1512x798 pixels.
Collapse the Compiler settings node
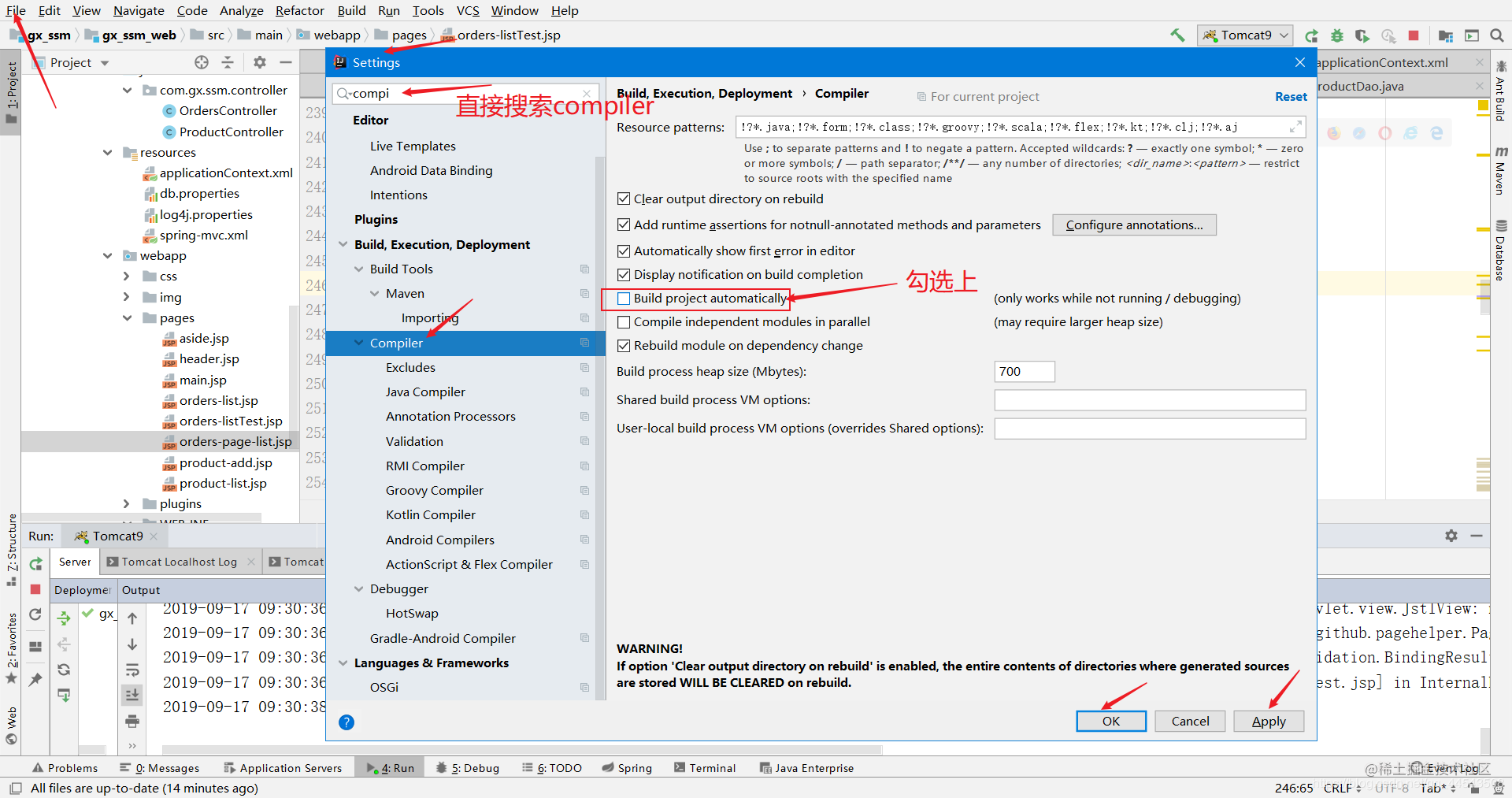359,343
